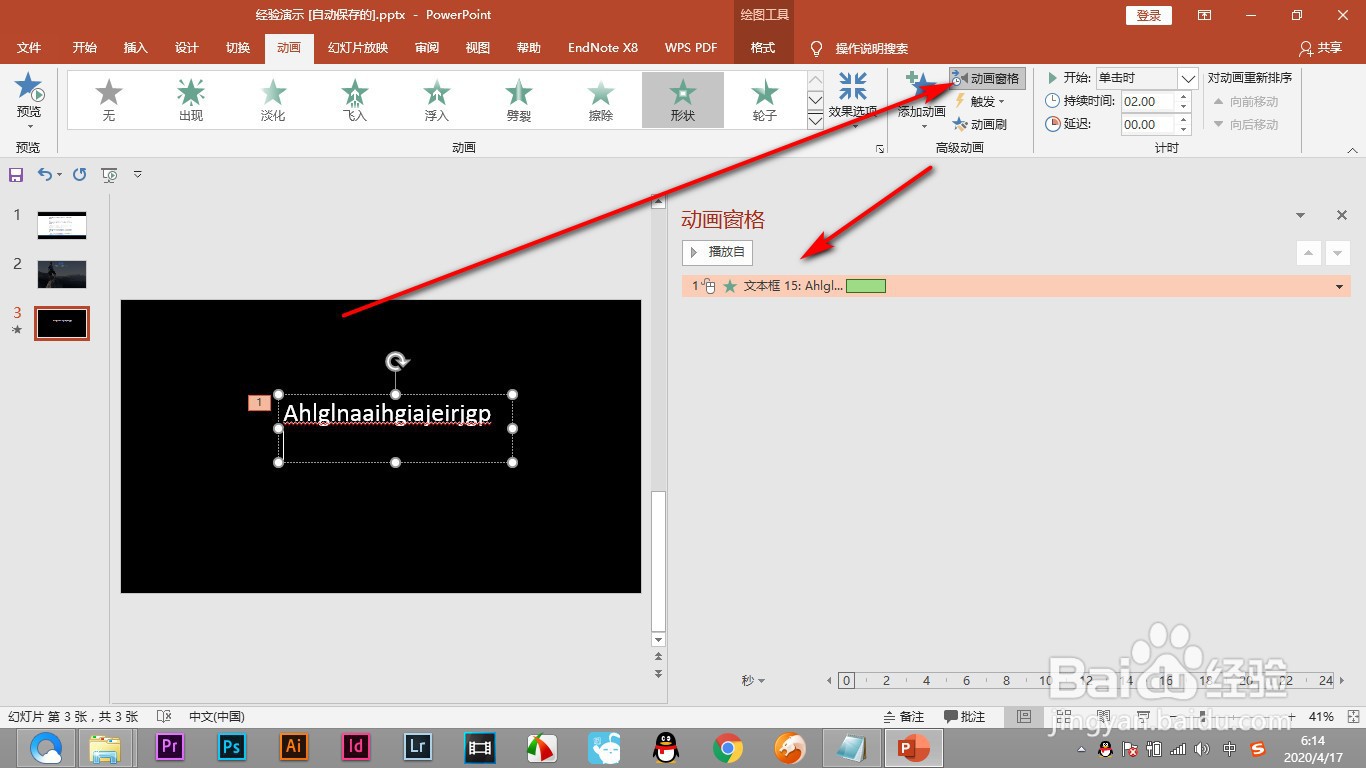Image resolution: width=1366 pixels, height=768 pixels.
Task: Select slide 1 thumbnail
Action: [62, 225]
